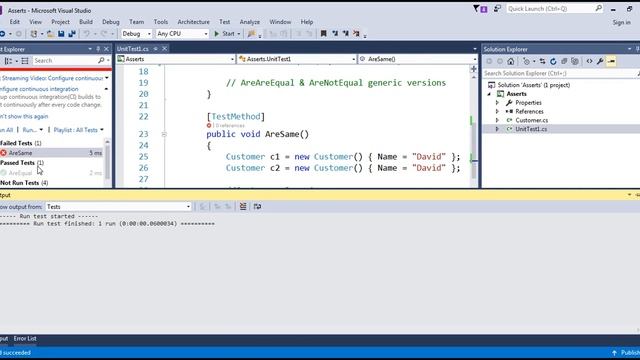Select the passed AreEqual test
This screenshot has height=360, width=640.
pos(51,173)
